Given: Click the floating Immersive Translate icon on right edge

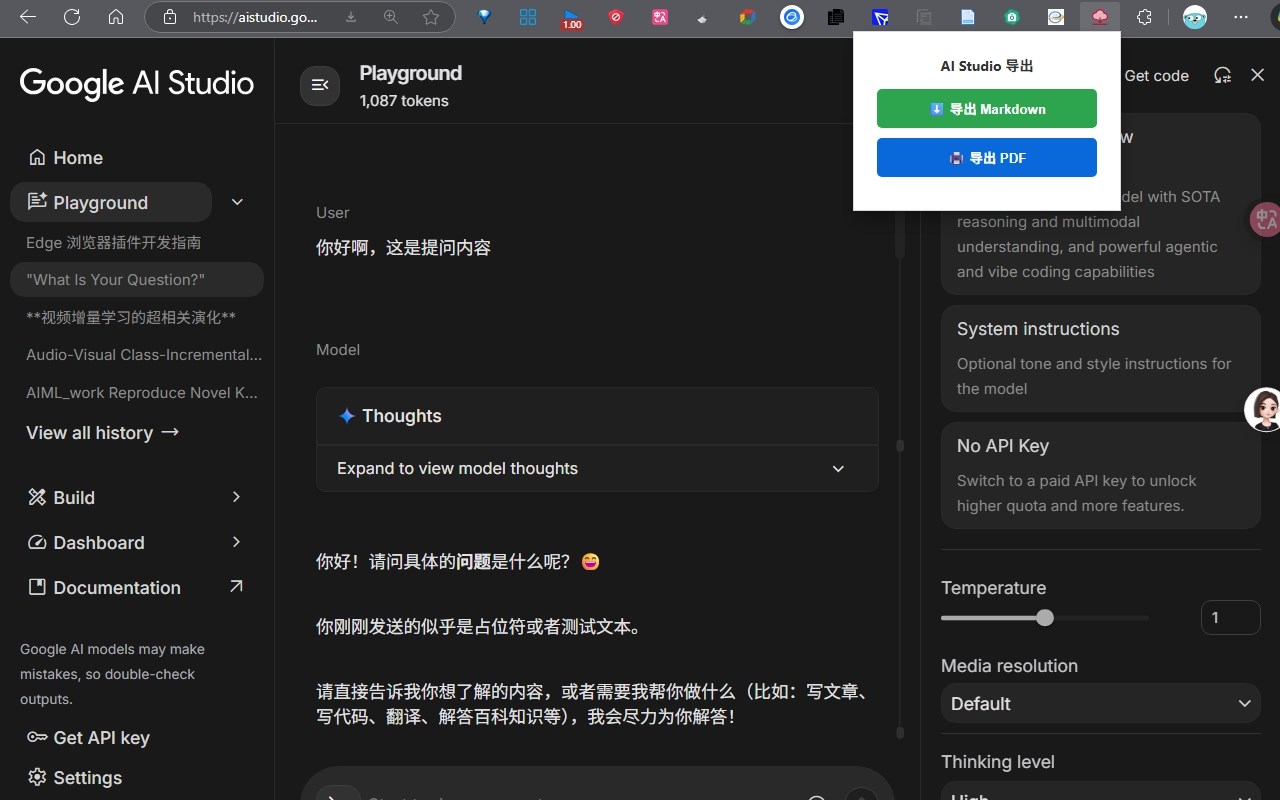Looking at the screenshot, I should point(1264,219).
